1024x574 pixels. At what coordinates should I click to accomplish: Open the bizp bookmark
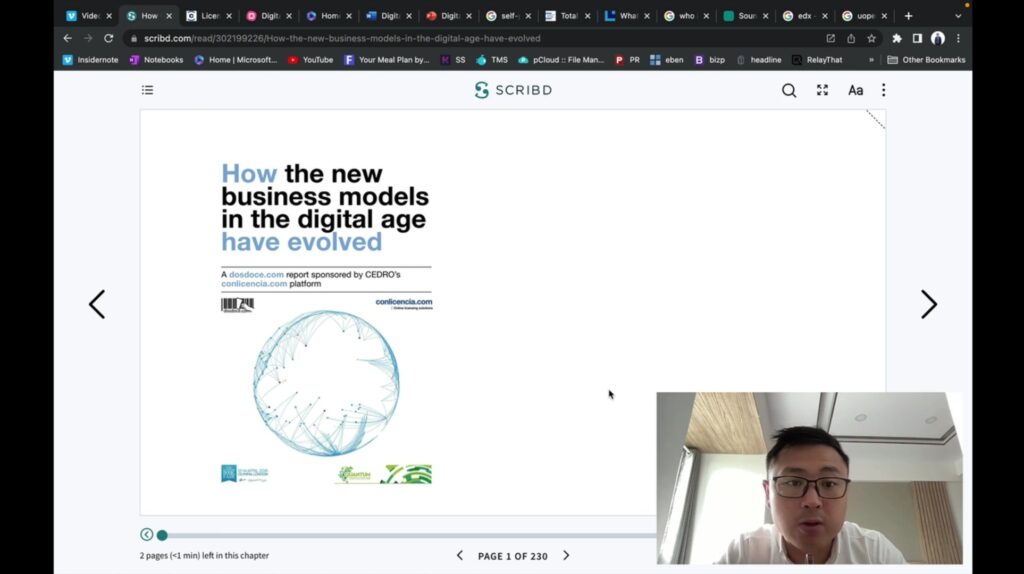[x=710, y=60]
